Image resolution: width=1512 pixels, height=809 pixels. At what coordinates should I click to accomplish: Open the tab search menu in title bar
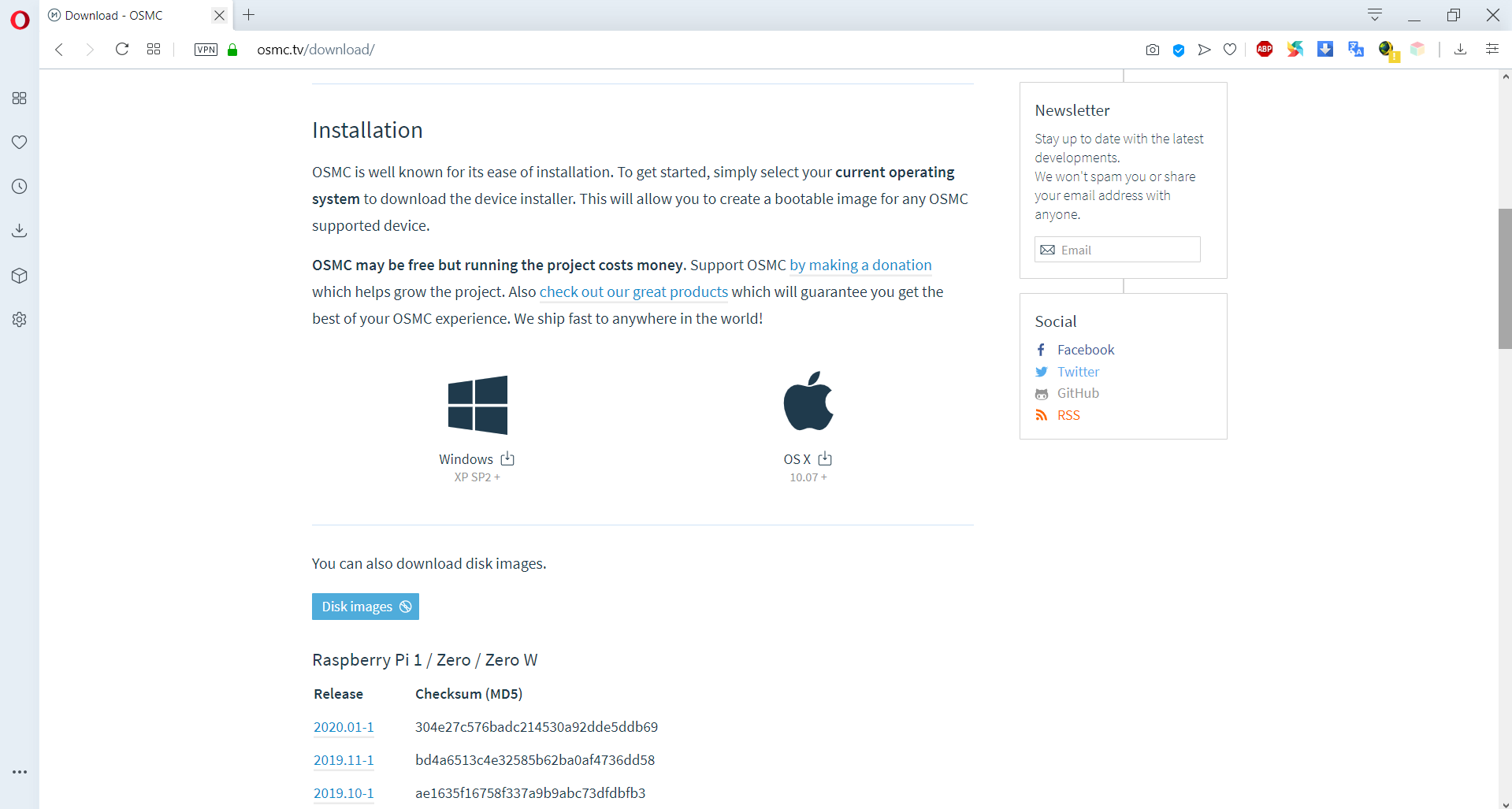pos(1375,15)
